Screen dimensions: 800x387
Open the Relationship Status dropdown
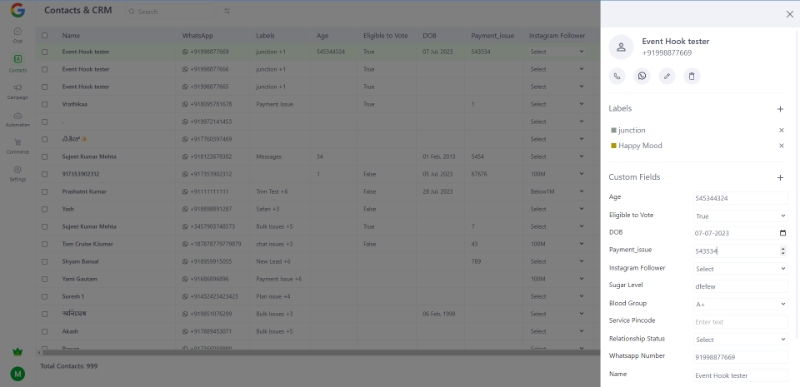click(x=740, y=340)
